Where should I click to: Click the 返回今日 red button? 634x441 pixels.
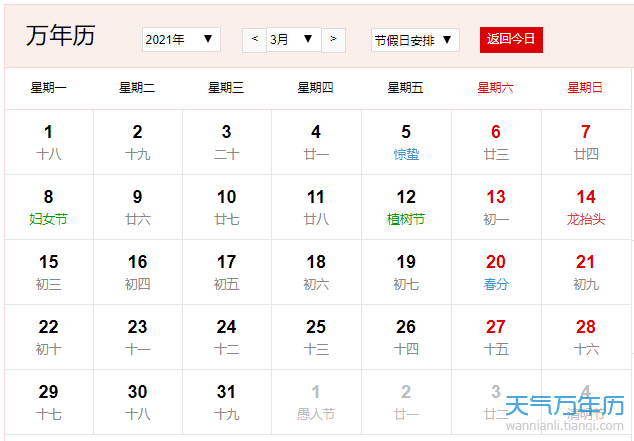pyautogui.click(x=511, y=40)
